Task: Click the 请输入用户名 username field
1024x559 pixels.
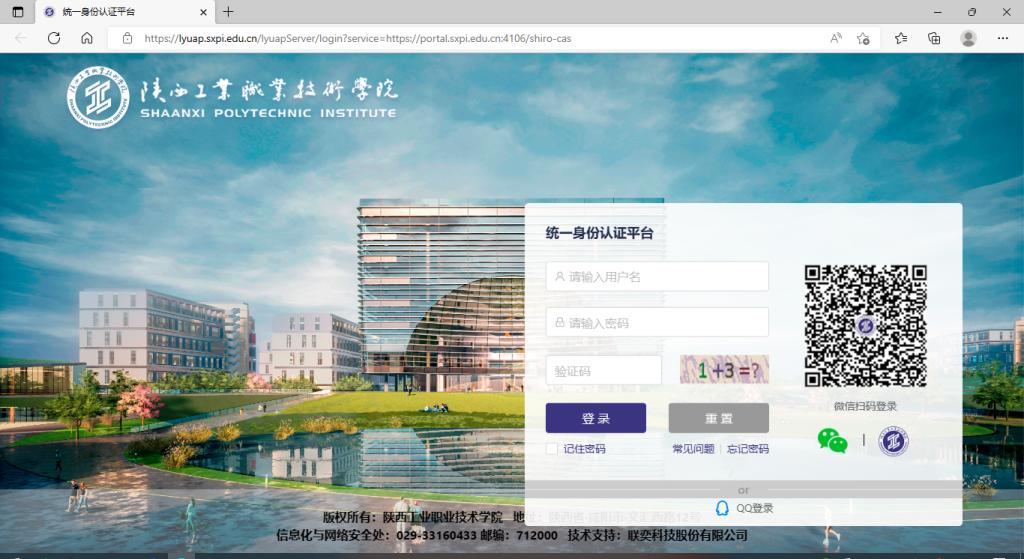Action: pyautogui.click(x=657, y=276)
